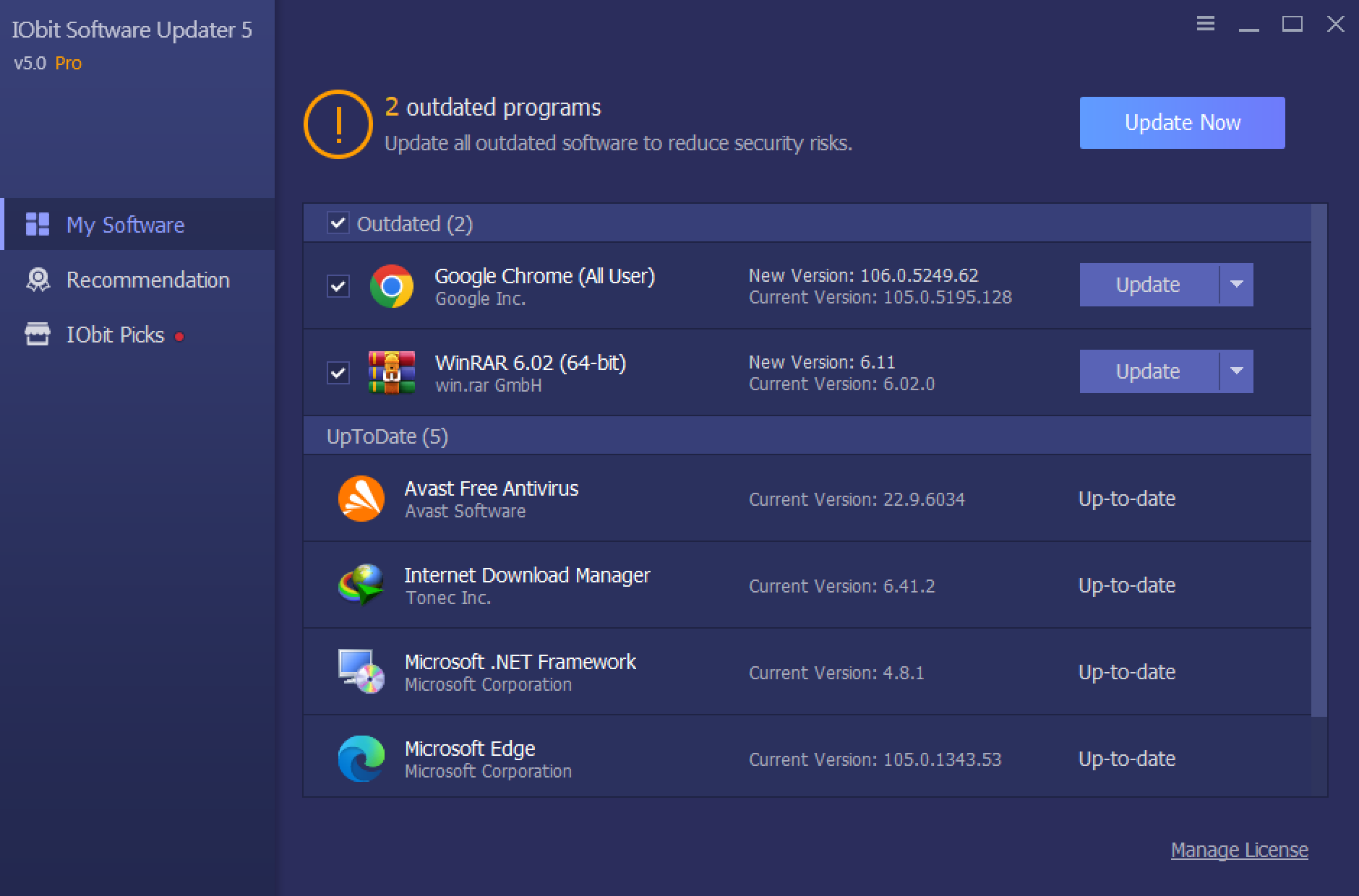Click the Google Inc. publisher text
Viewport: 1359px width, 896px height.
[x=480, y=298]
